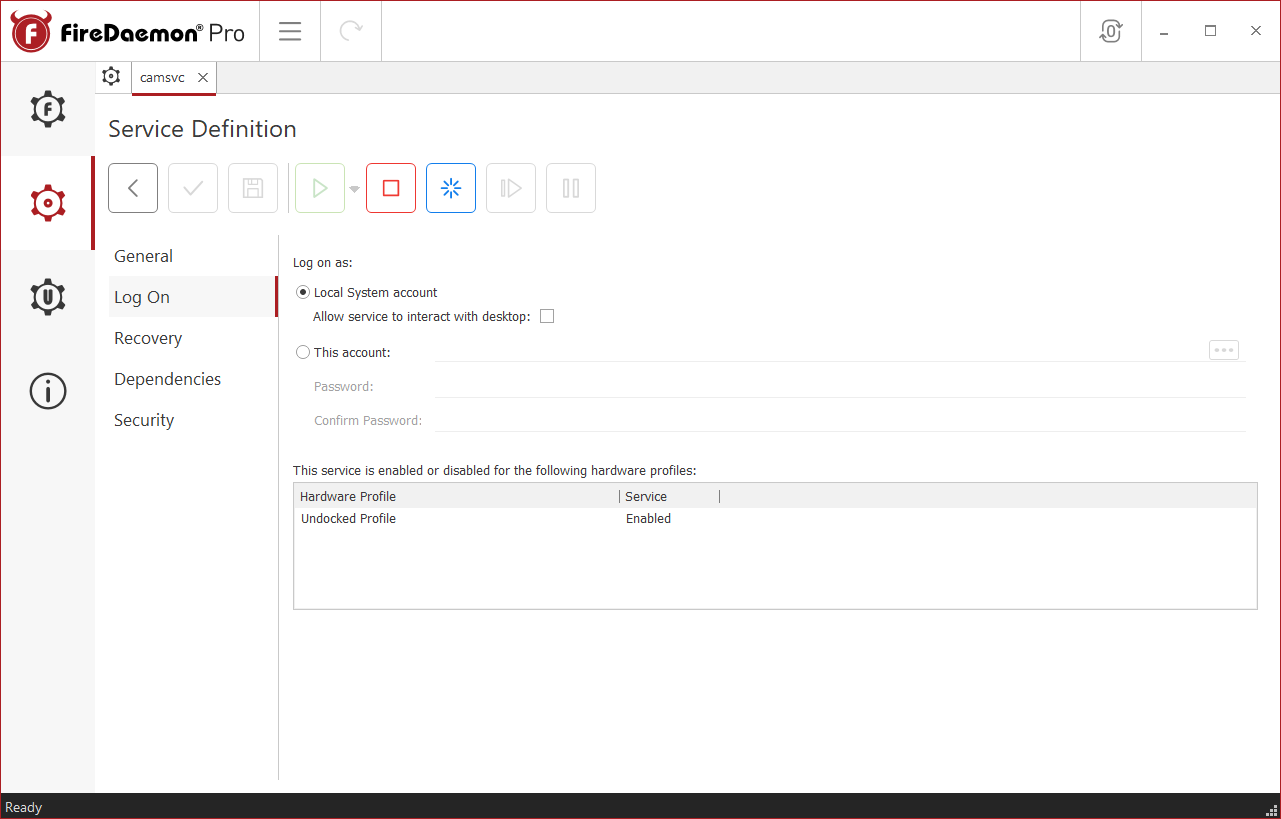
Task: Open FireDaemon services list sidebar icon
Action: (48, 108)
